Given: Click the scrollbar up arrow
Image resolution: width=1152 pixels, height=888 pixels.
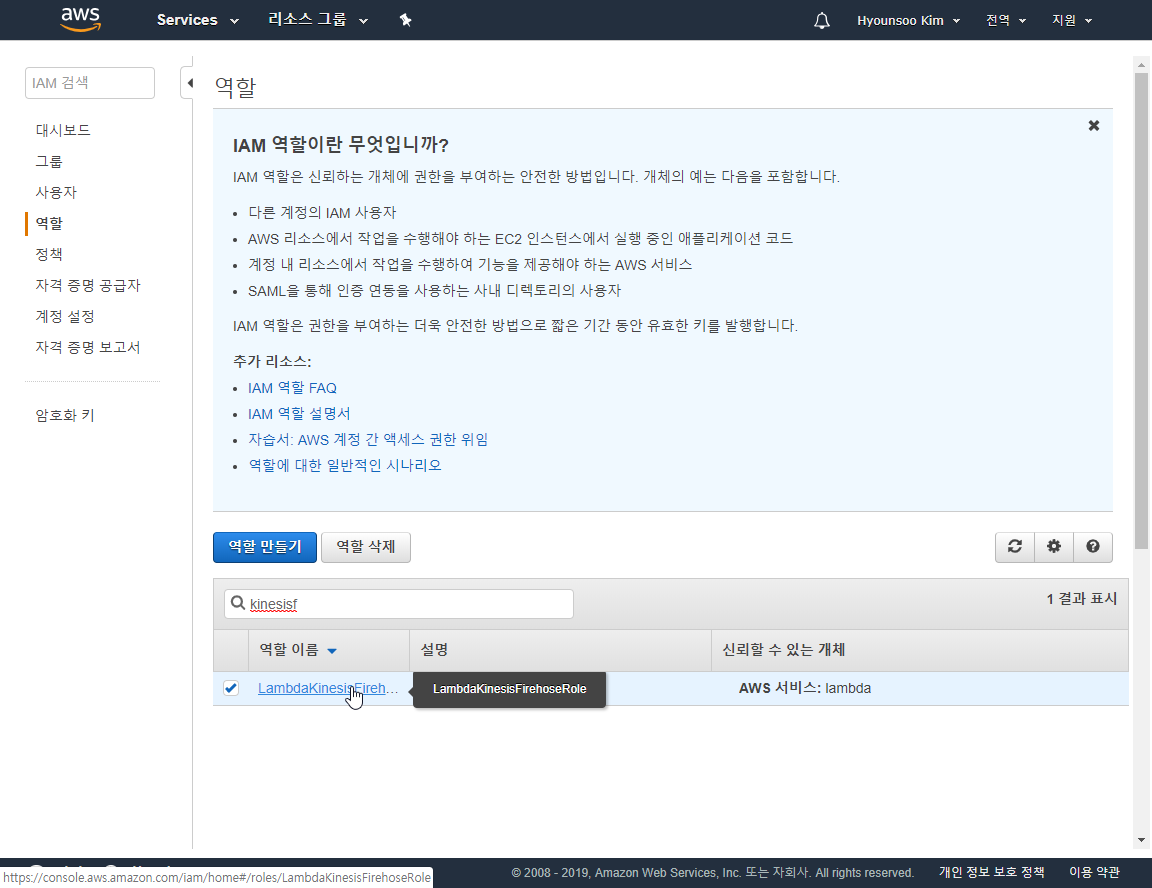Looking at the screenshot, I should click(1140, 64).
